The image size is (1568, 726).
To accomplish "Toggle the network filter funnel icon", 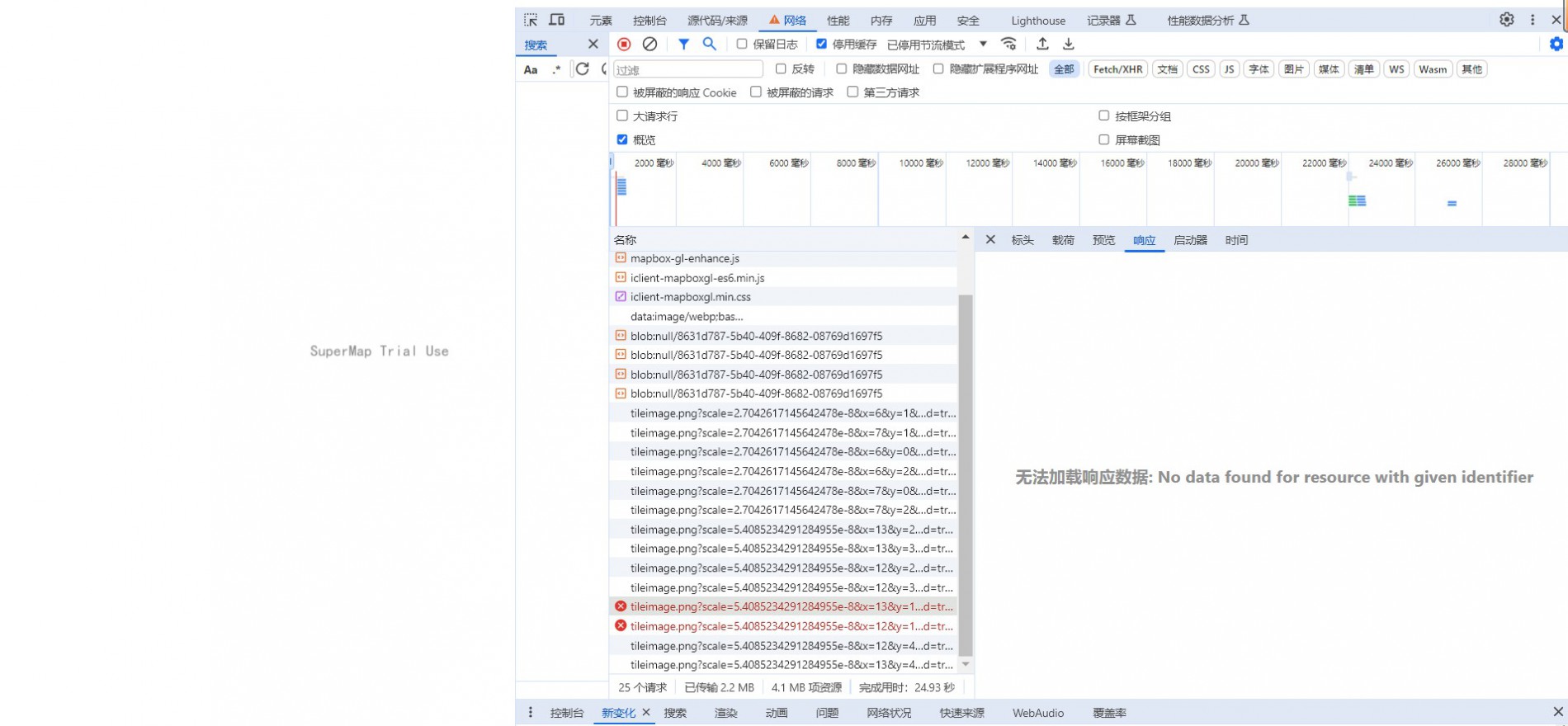I will pyautogui.click(x=683, y=45).
